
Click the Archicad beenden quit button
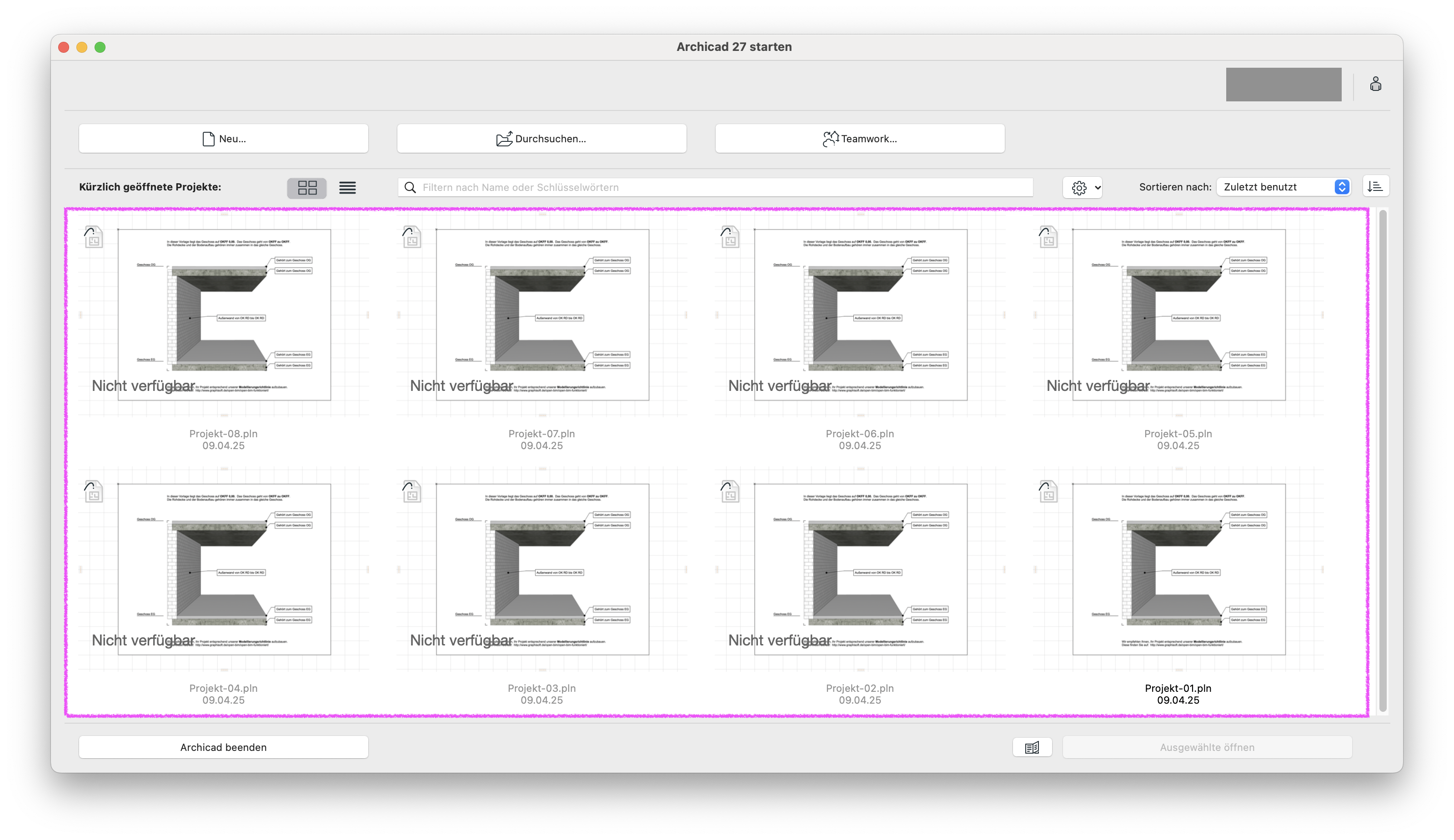click(x=223, y=747)
